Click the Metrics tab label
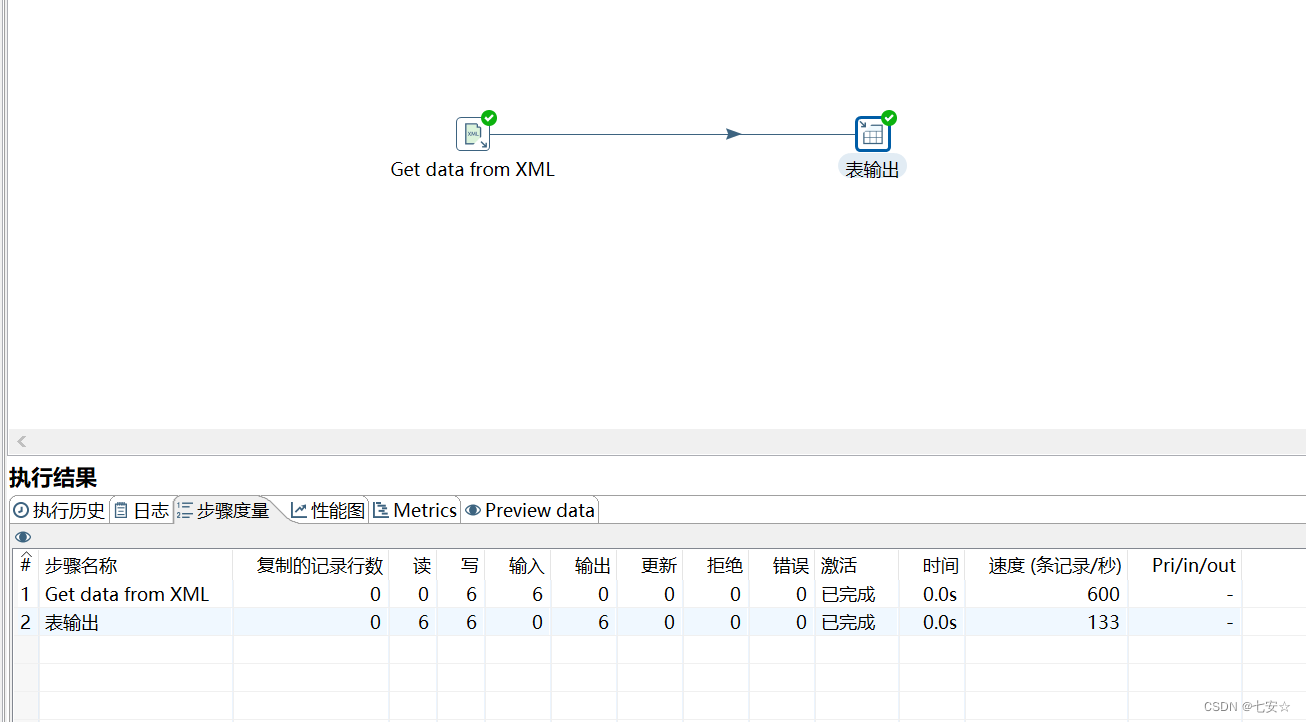1306x722 pixels. (424, 510)
